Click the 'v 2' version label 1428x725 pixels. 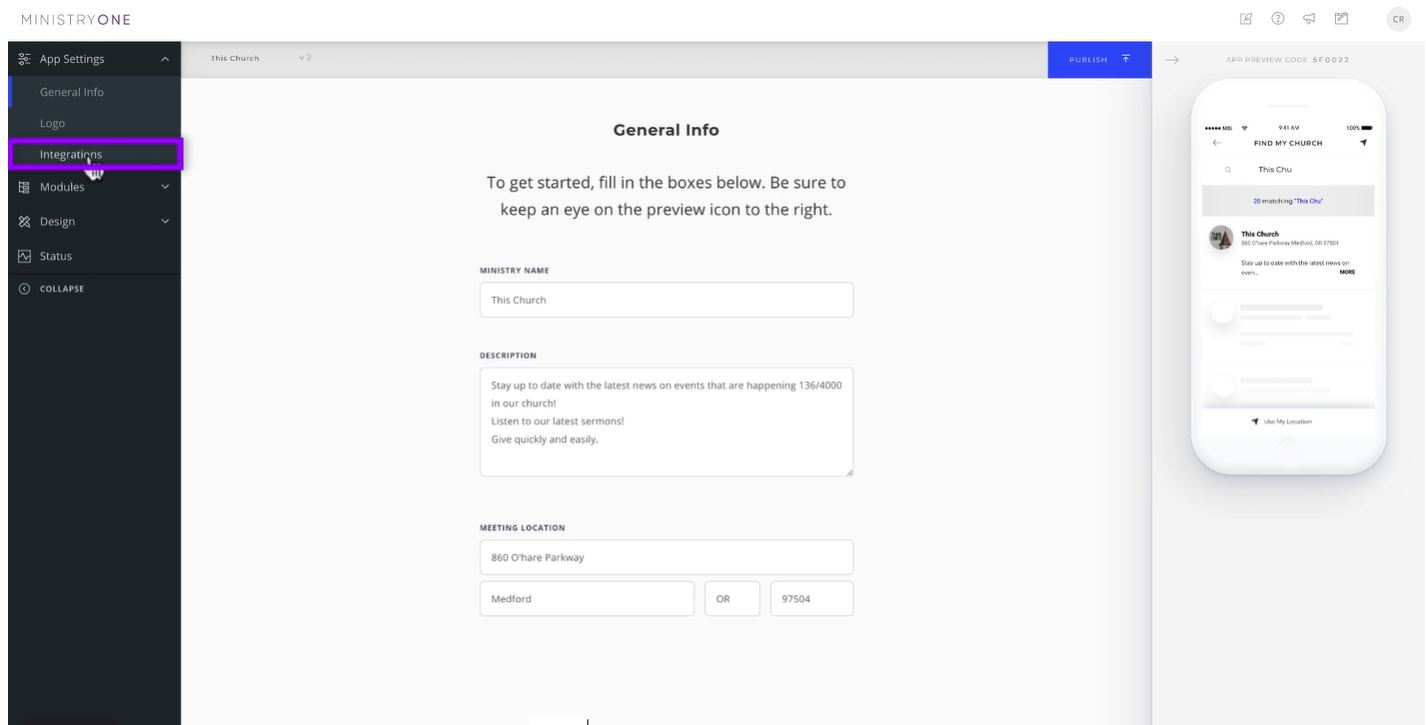[x=305, y=58]
